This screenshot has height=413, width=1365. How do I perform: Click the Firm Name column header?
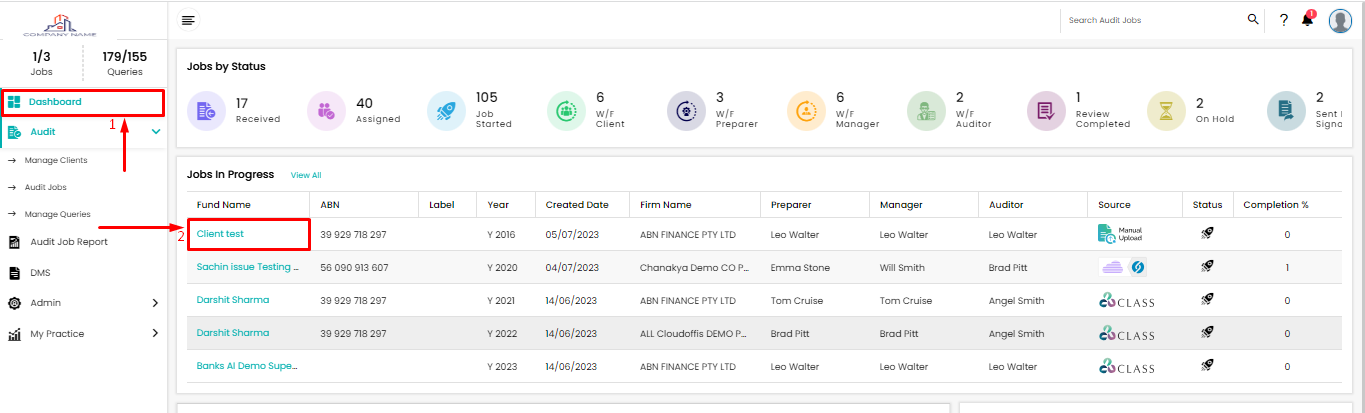click(666, 205)
